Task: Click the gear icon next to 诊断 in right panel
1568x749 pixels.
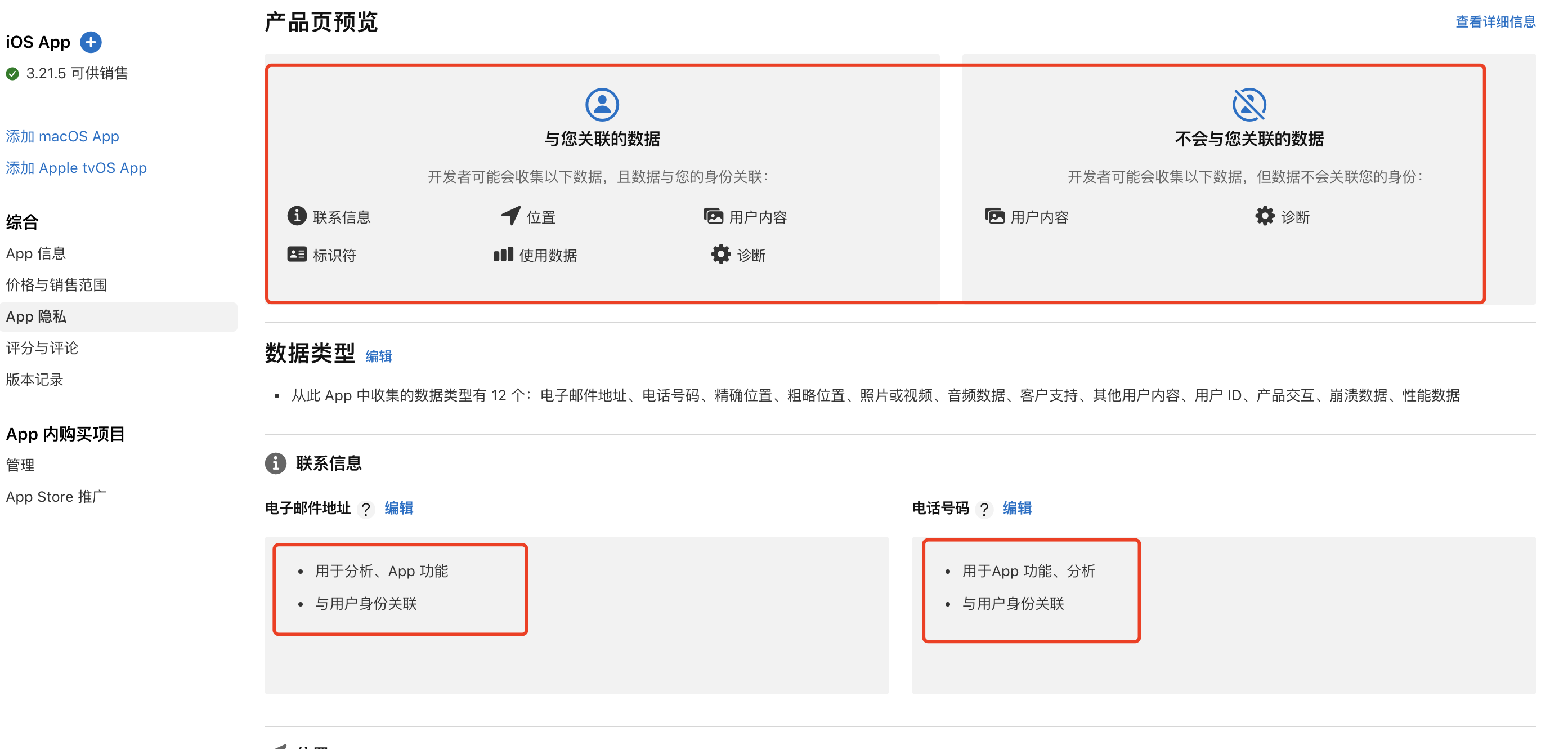Action: [1264, 216]
